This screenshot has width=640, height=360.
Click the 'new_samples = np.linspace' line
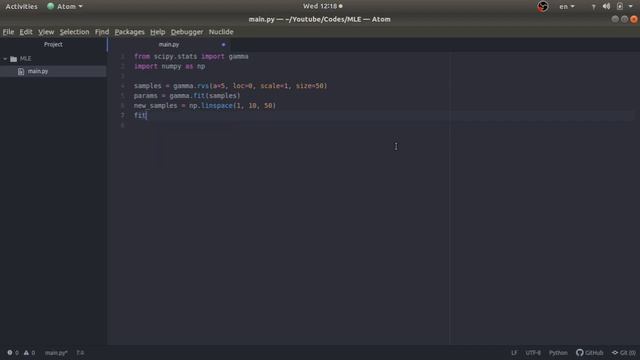click(205, 105)
